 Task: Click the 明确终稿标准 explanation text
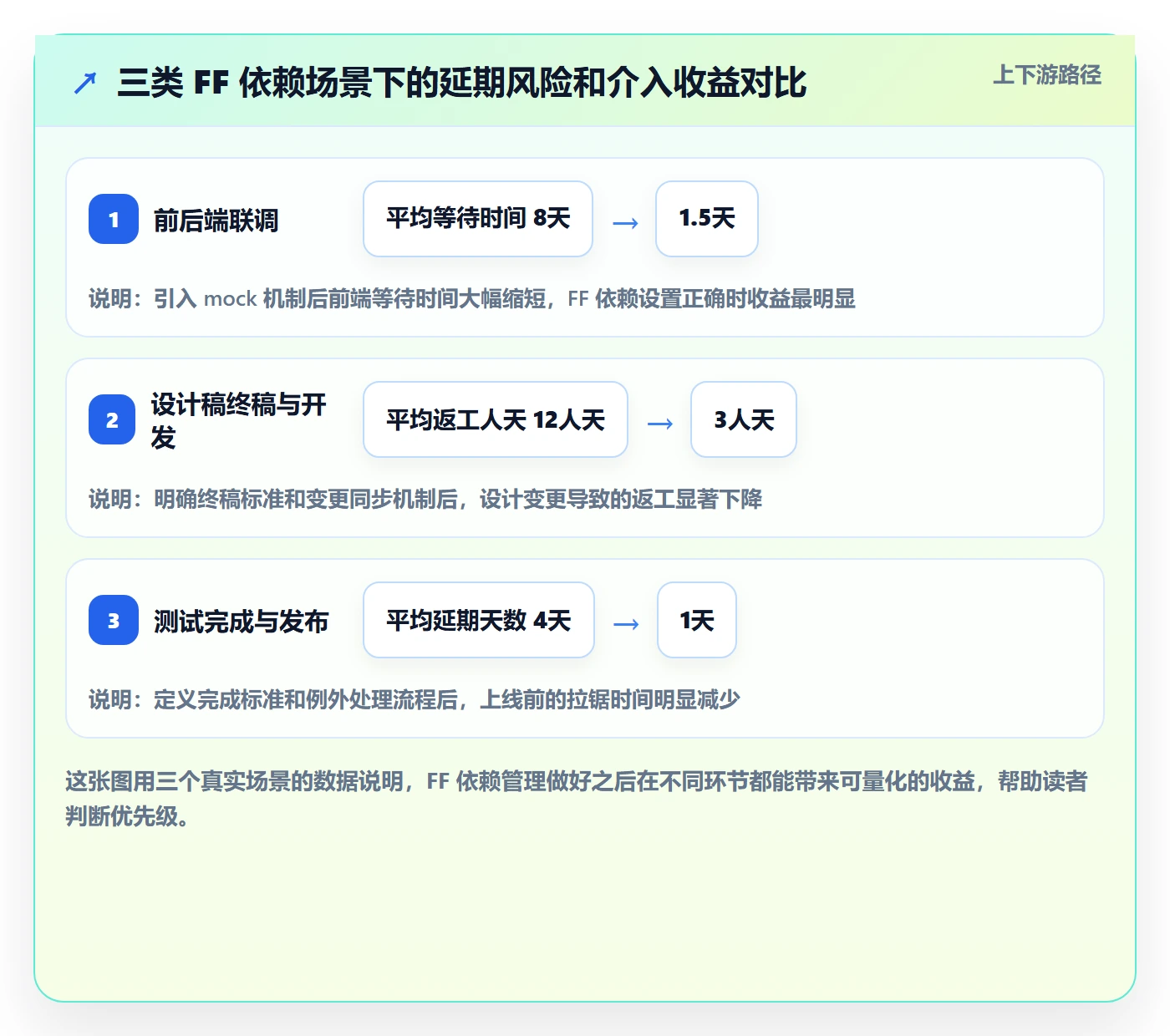pos(425,500)
